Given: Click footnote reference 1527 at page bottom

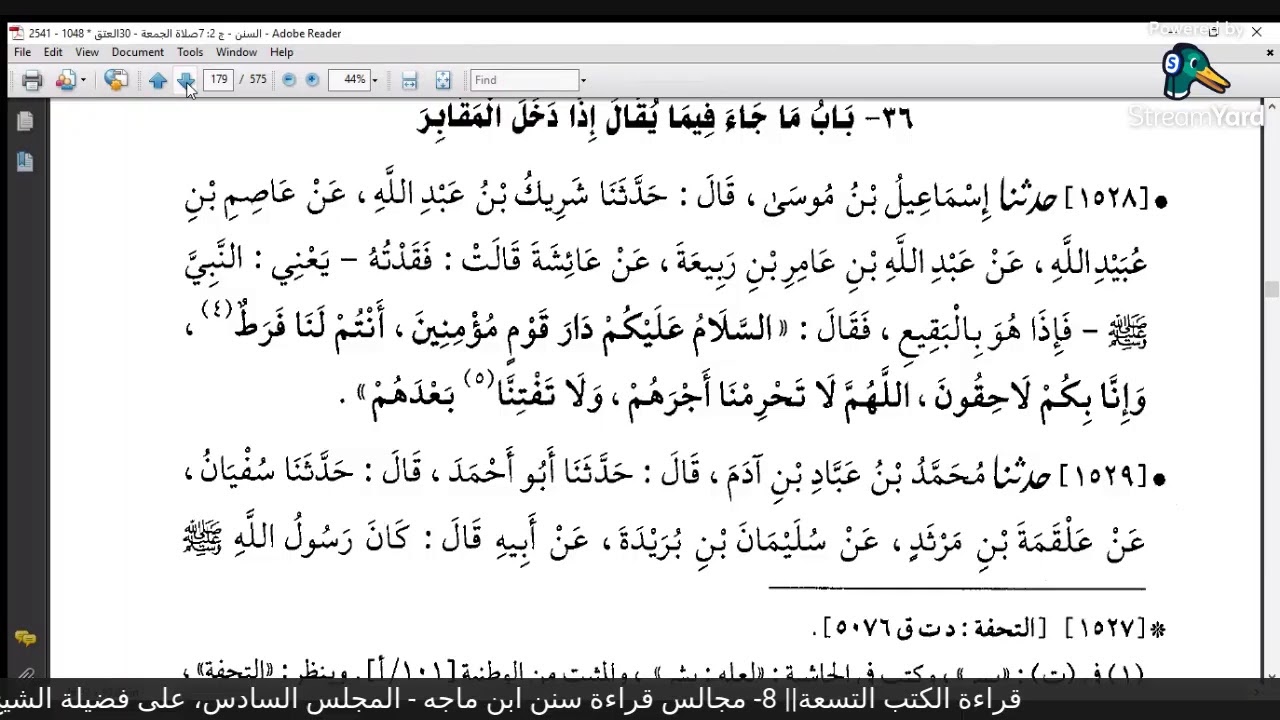Looking at the screenshot, I should point(1105,628).
